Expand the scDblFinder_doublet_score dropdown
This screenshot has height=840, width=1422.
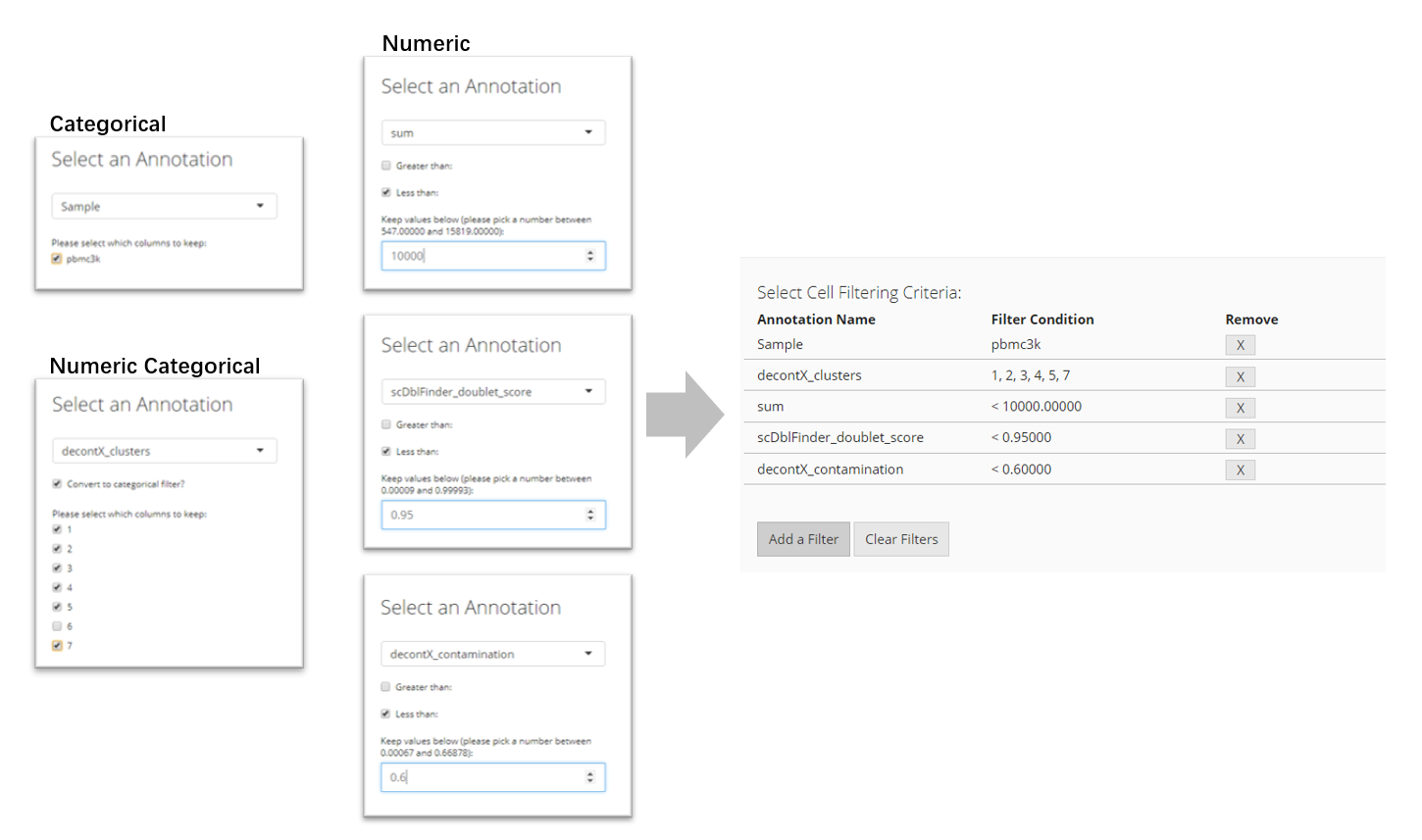[492, 391]
